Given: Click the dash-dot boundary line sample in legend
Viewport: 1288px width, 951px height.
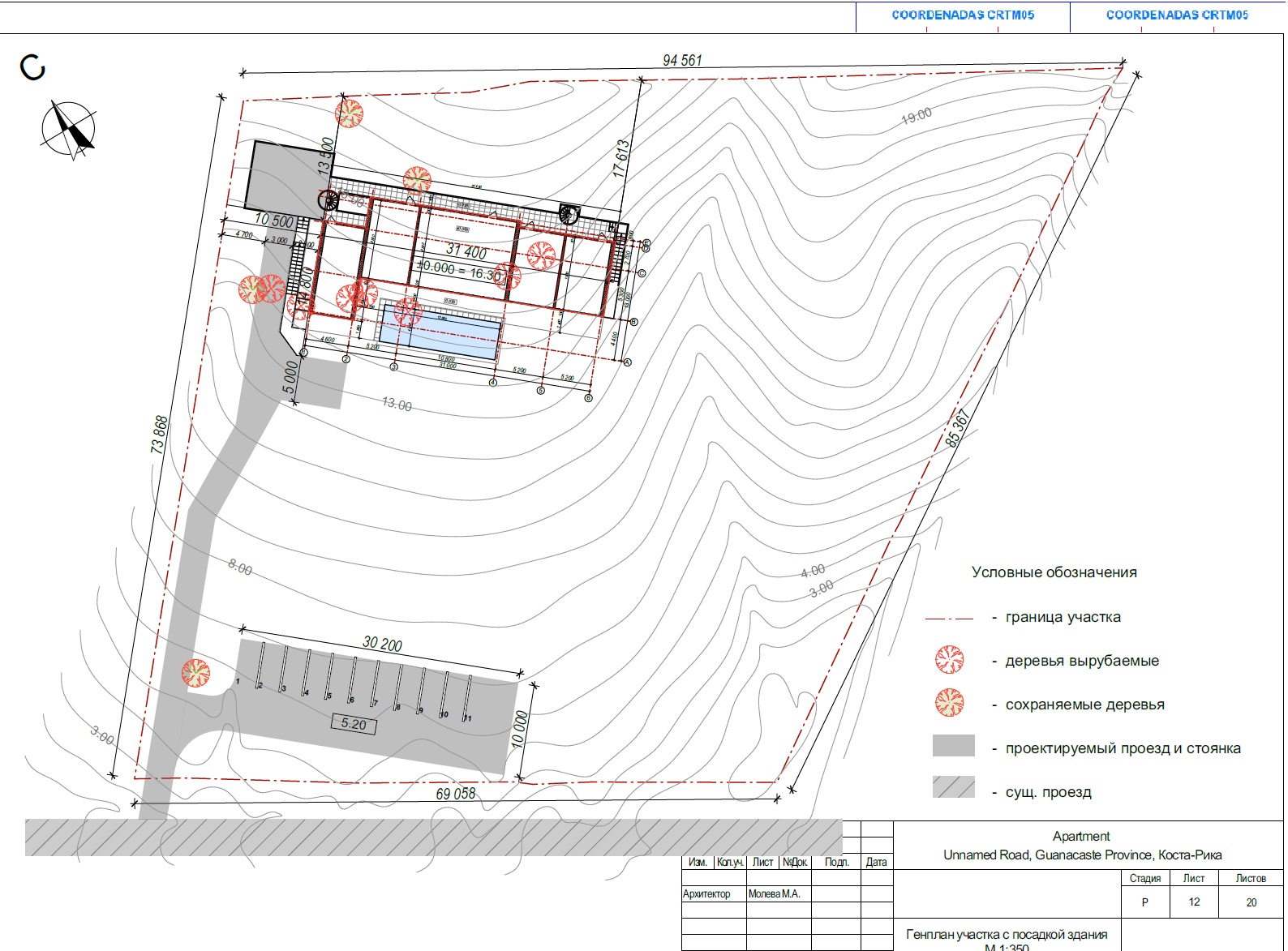Looking at the screenshot, I should click(x=949, y=619).
